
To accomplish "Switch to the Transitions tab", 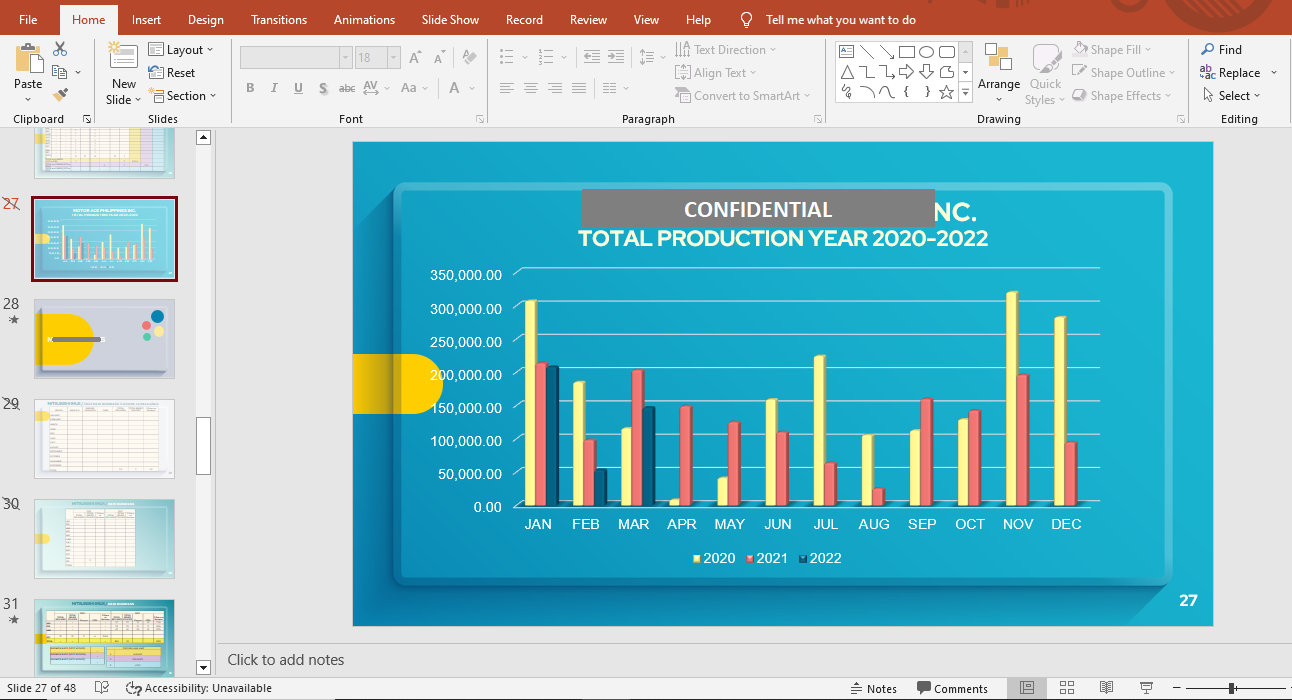I will click(279, 20).
